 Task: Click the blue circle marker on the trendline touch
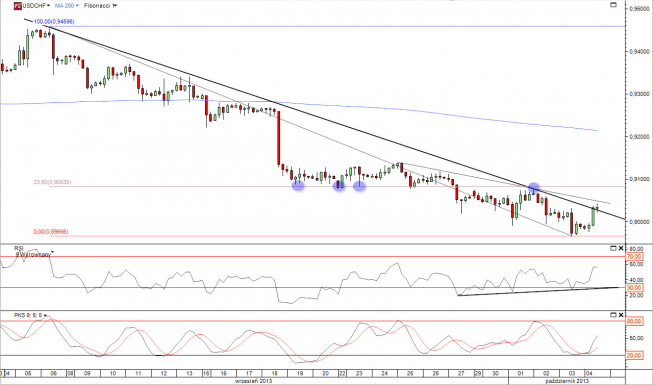(533, 188)
